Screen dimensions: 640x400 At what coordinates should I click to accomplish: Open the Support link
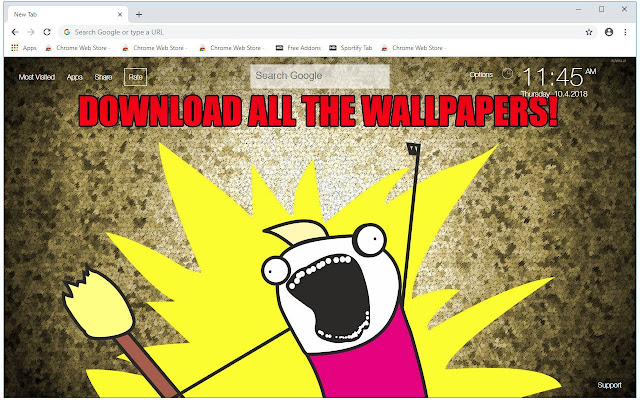(x=609, y=385)
